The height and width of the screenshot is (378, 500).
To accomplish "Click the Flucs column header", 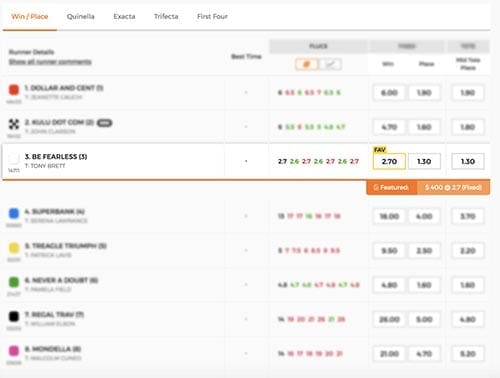I will point(318,46).
